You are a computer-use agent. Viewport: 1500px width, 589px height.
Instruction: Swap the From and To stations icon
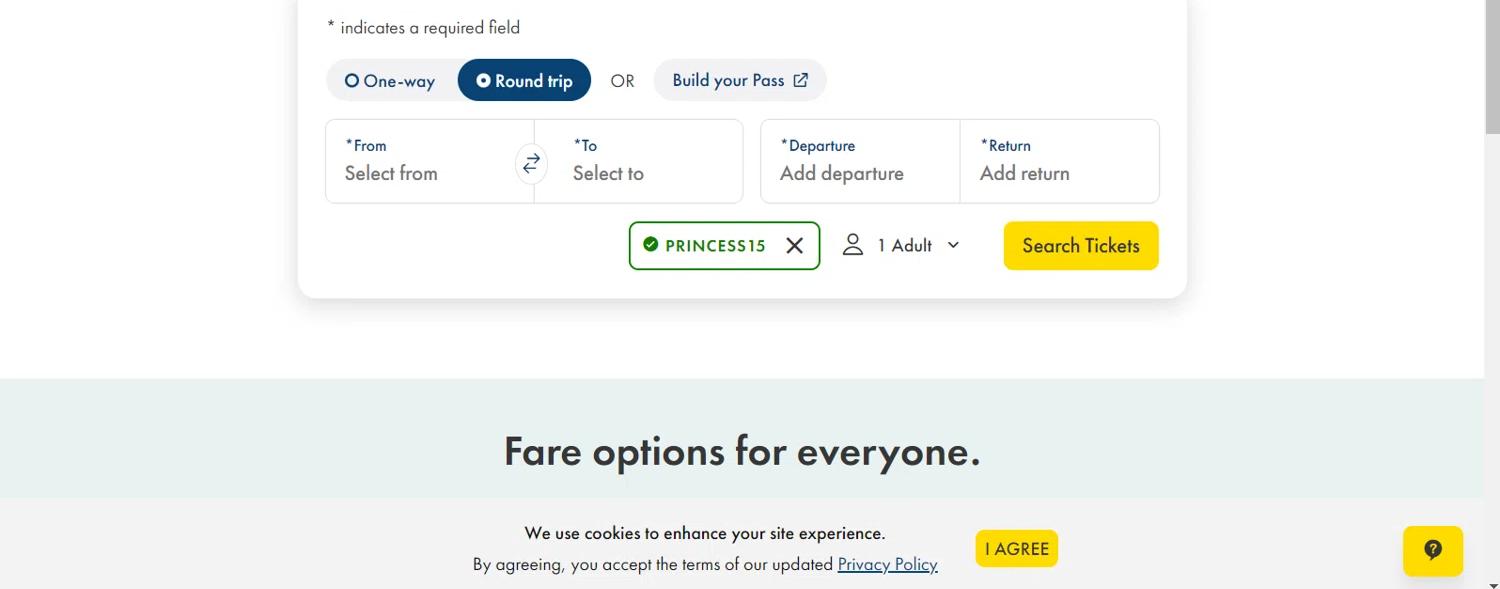click(531, 163)
